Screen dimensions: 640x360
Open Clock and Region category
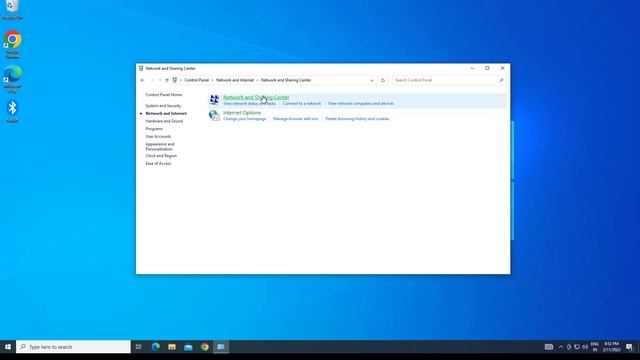[161, 156]
